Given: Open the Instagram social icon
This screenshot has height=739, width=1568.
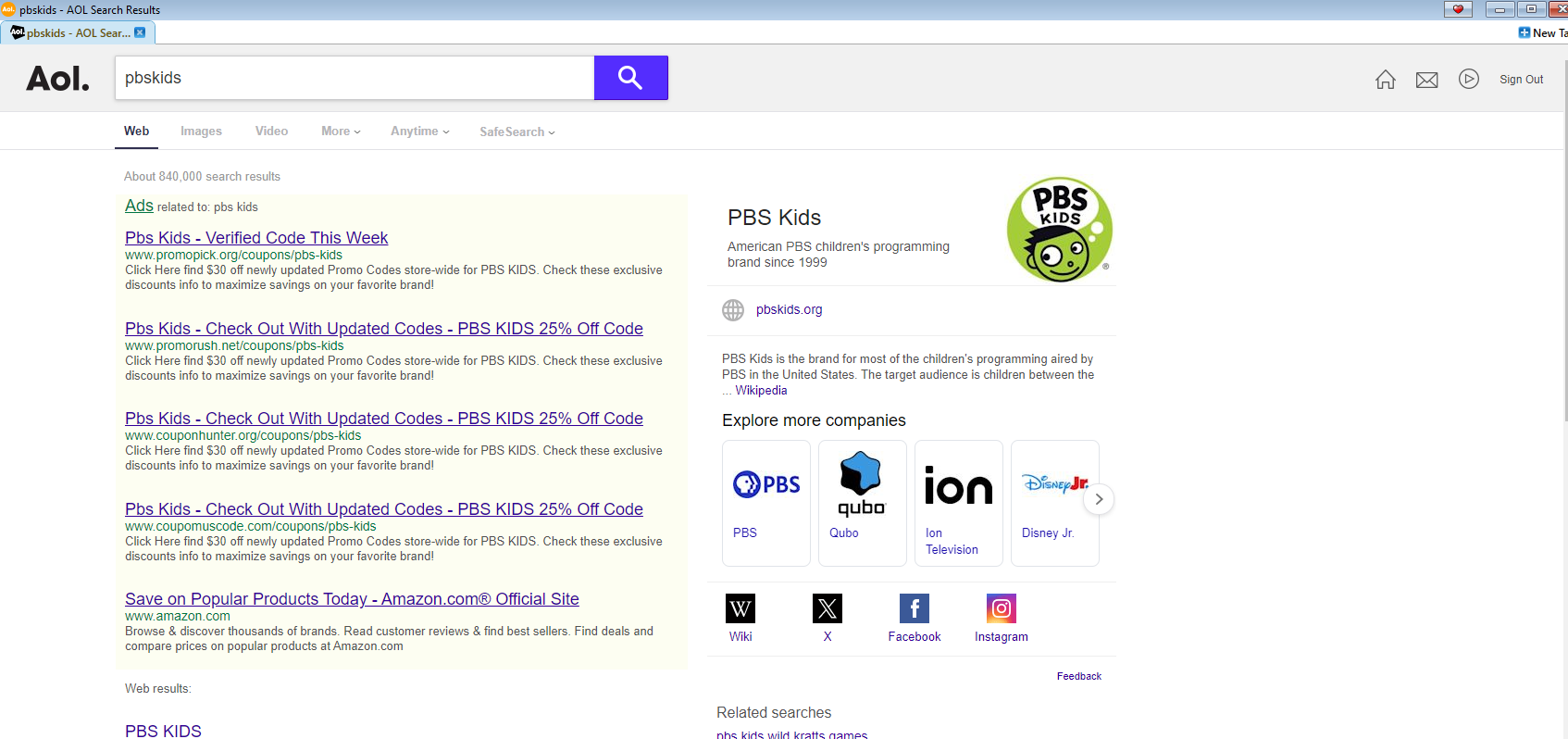Looking at the screenshot, I should (x=1002, y=608).
